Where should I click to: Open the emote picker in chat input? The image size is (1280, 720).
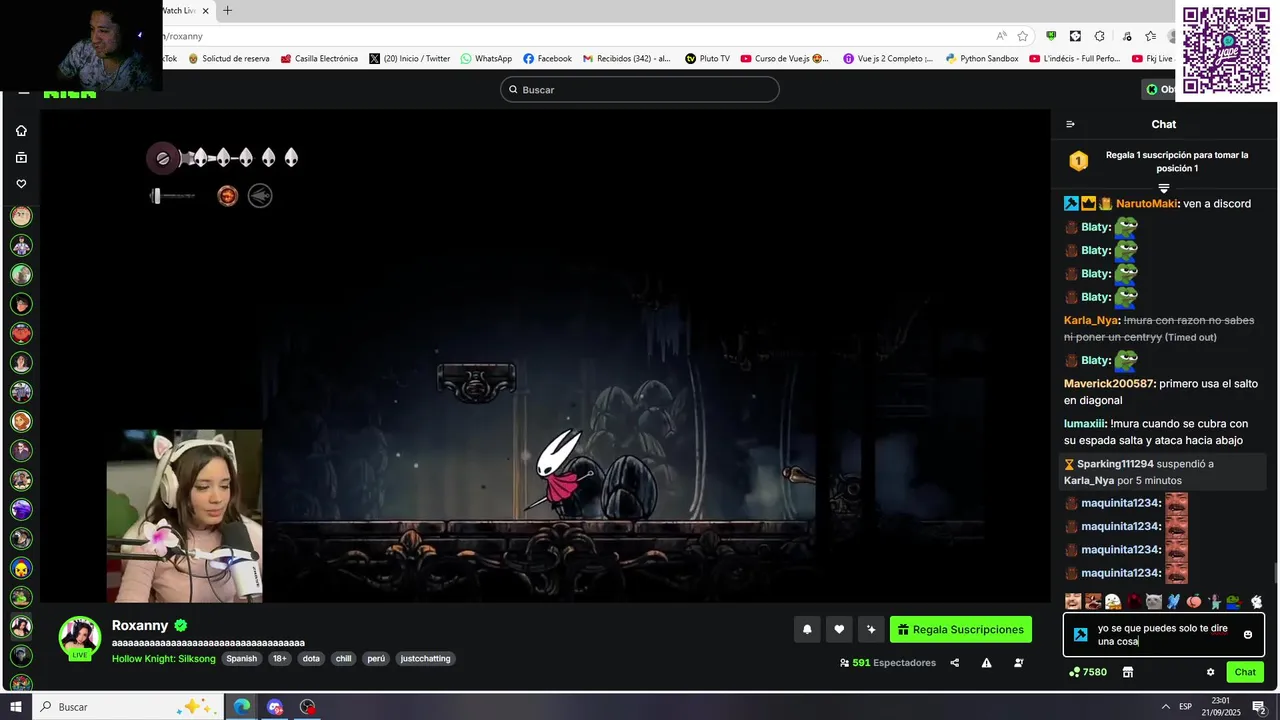[1248, 635]
